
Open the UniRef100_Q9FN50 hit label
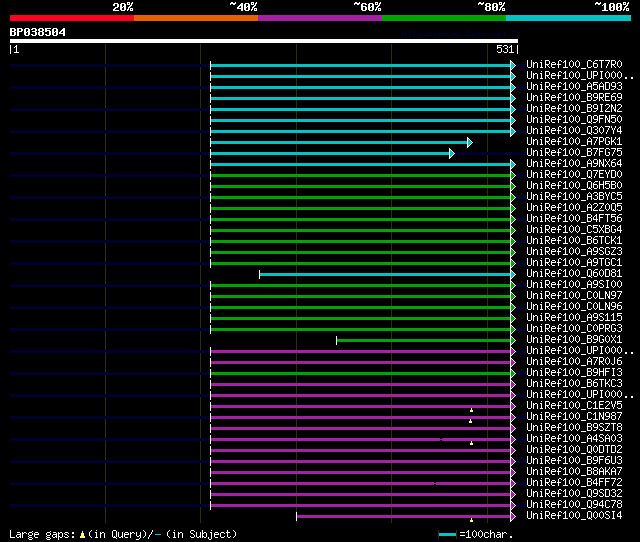click(574, 120)
